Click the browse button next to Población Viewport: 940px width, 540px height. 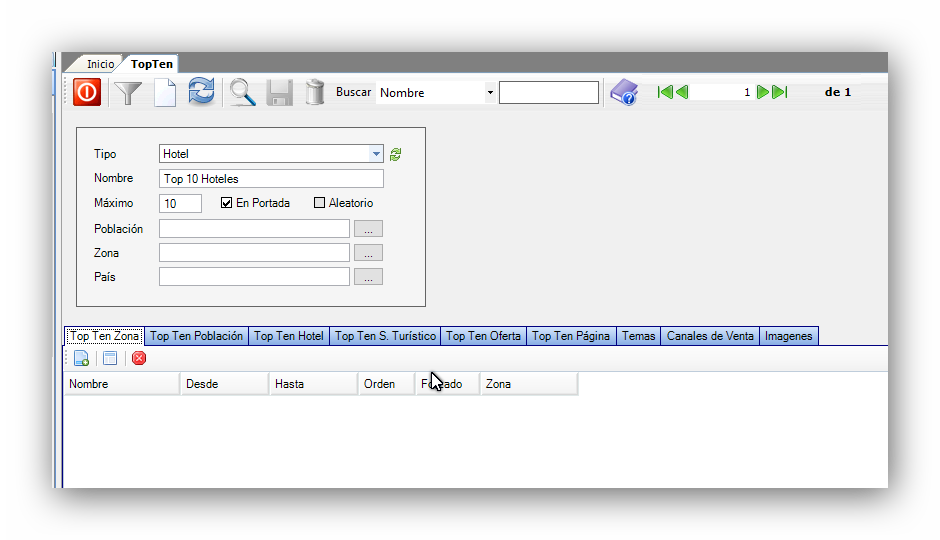368,229
